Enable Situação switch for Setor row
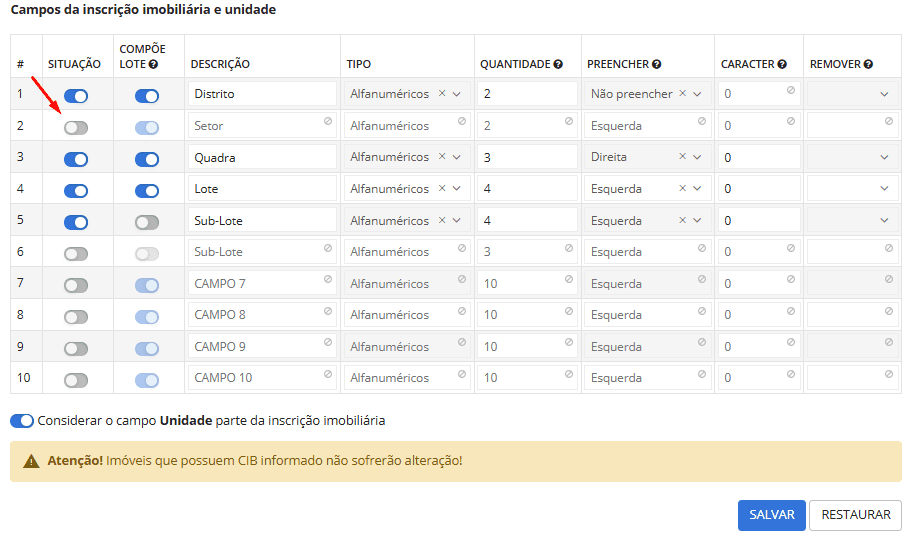Image resolution: width=909 pixels, height=533 pixels. (76, 128)
